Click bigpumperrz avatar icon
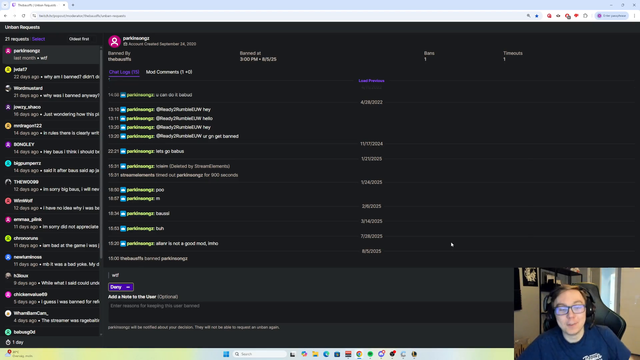 click(x=8, y=164)
